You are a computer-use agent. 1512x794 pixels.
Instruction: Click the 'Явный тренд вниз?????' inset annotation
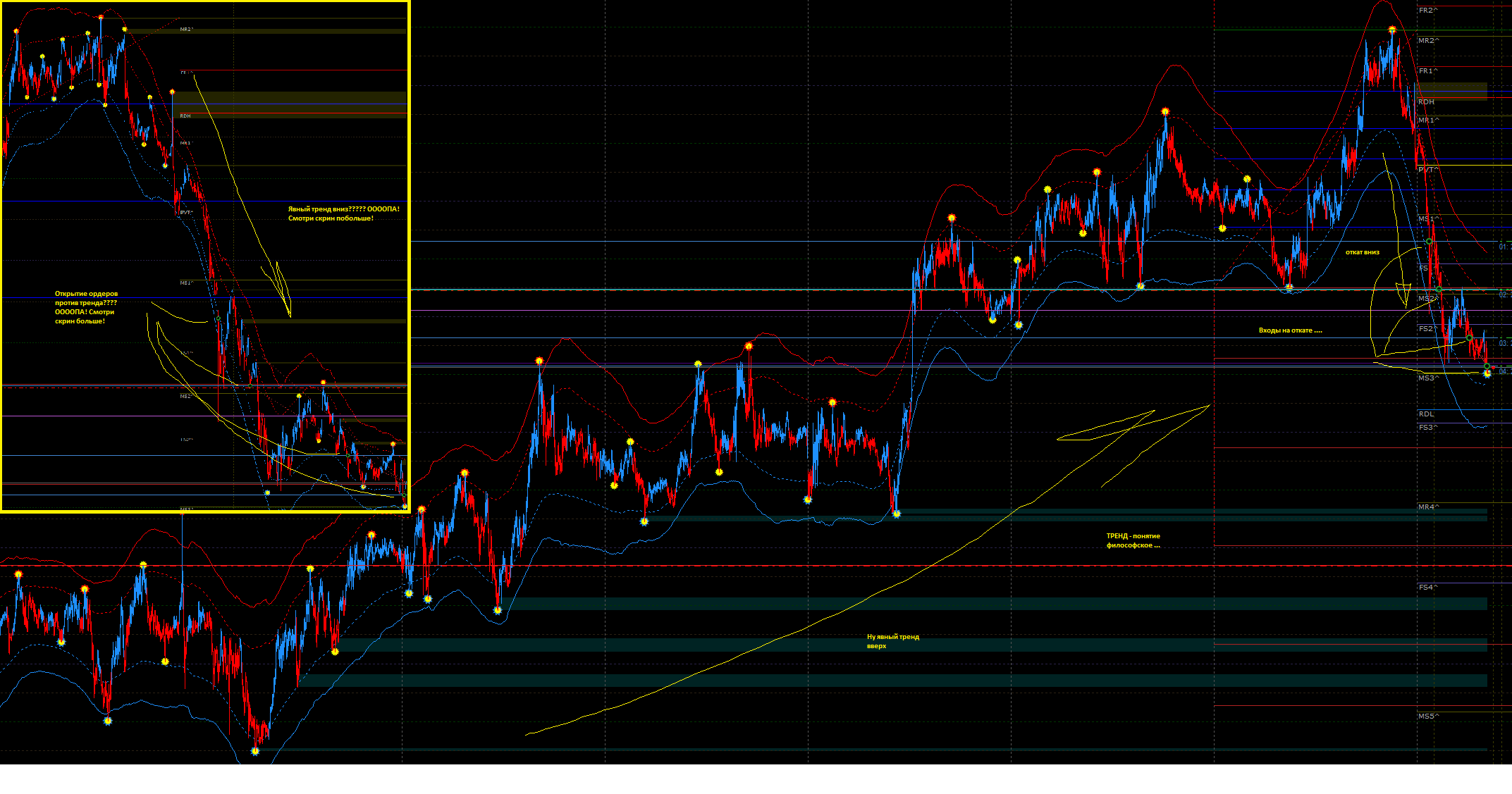tap(343, 213)
